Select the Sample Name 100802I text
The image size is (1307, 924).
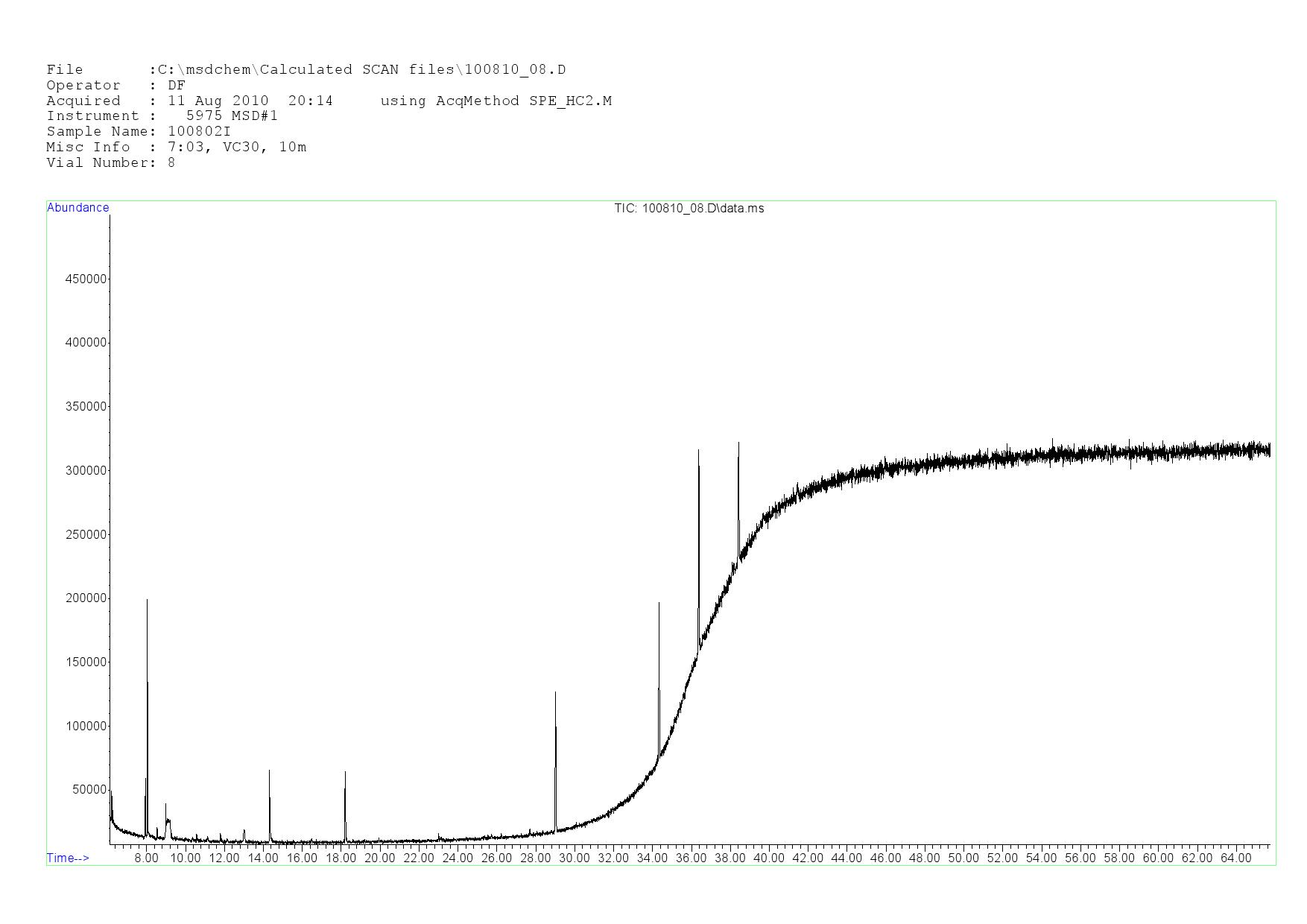click(x=139, y=132)
